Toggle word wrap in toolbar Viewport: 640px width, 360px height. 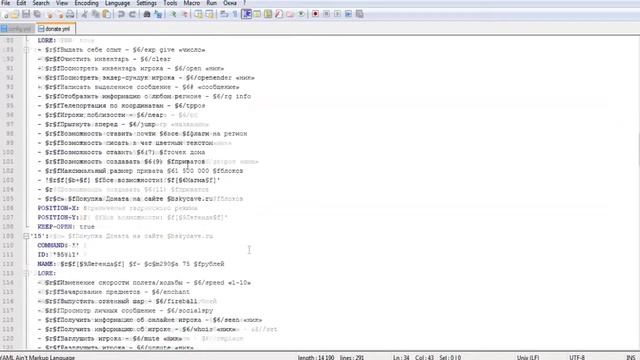pyautogui.click(x=224, y=14)
